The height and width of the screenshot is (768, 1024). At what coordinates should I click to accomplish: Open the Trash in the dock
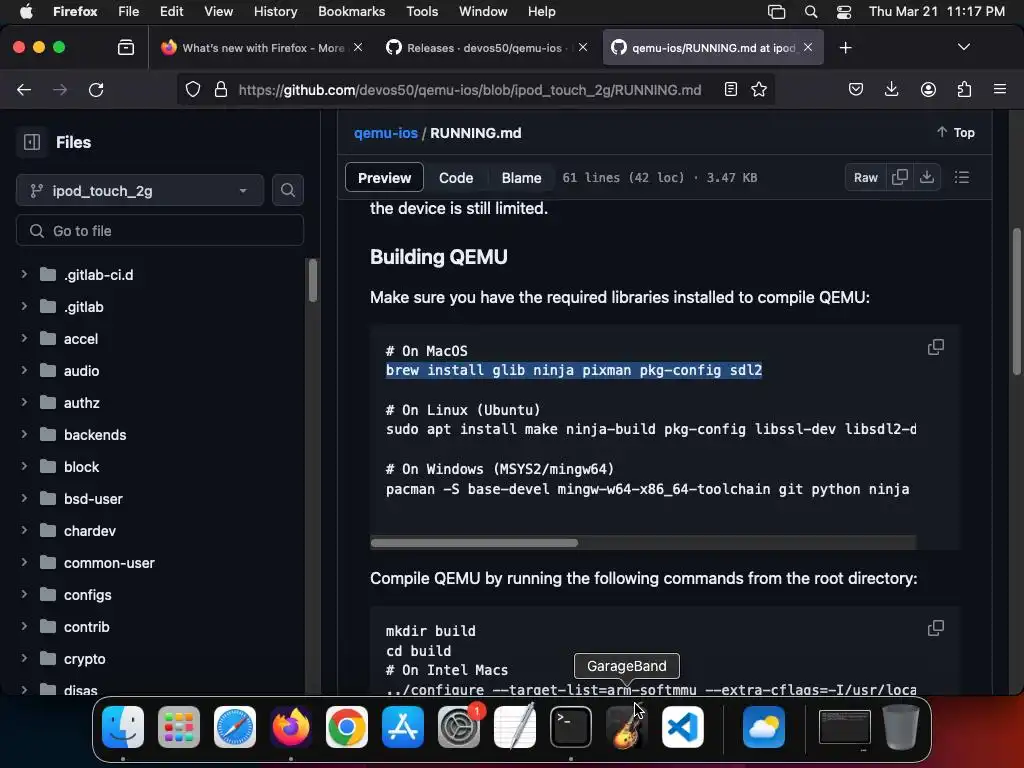[x=901, y=727]
